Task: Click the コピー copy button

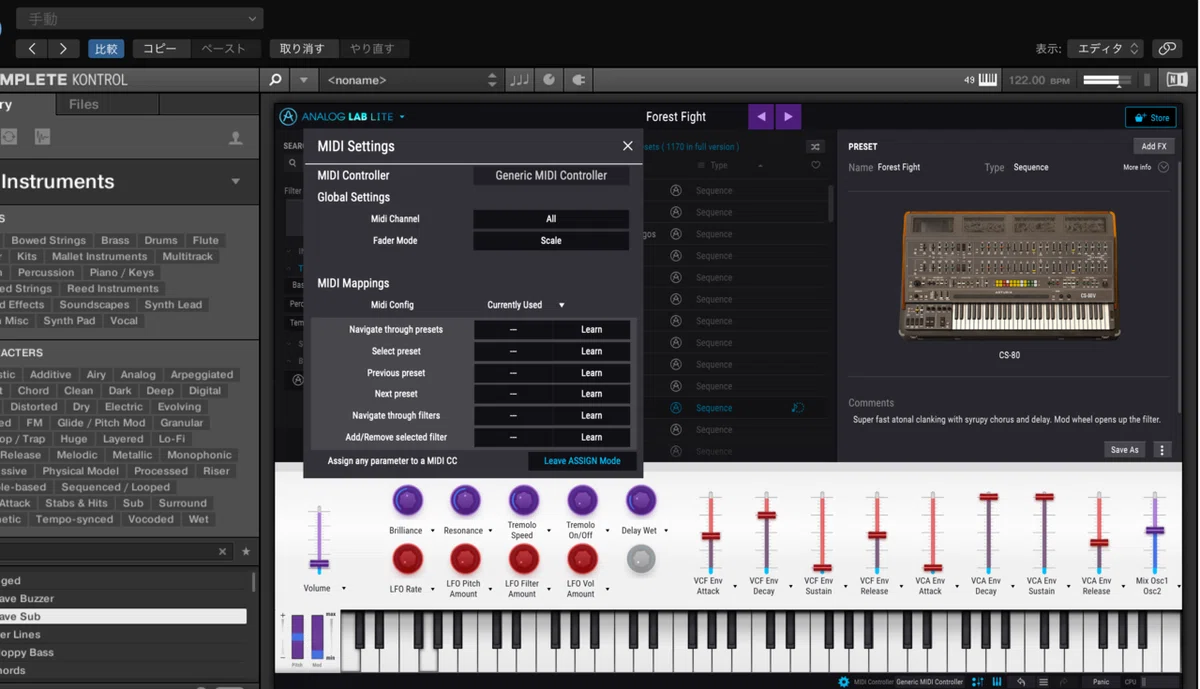Action: [160, 48]
